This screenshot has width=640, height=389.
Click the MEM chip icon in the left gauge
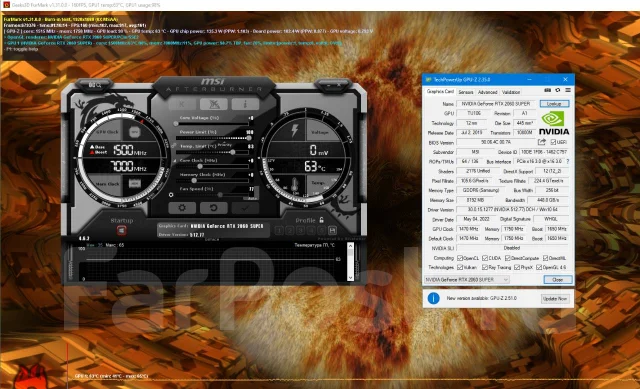[x=134, y=184]
